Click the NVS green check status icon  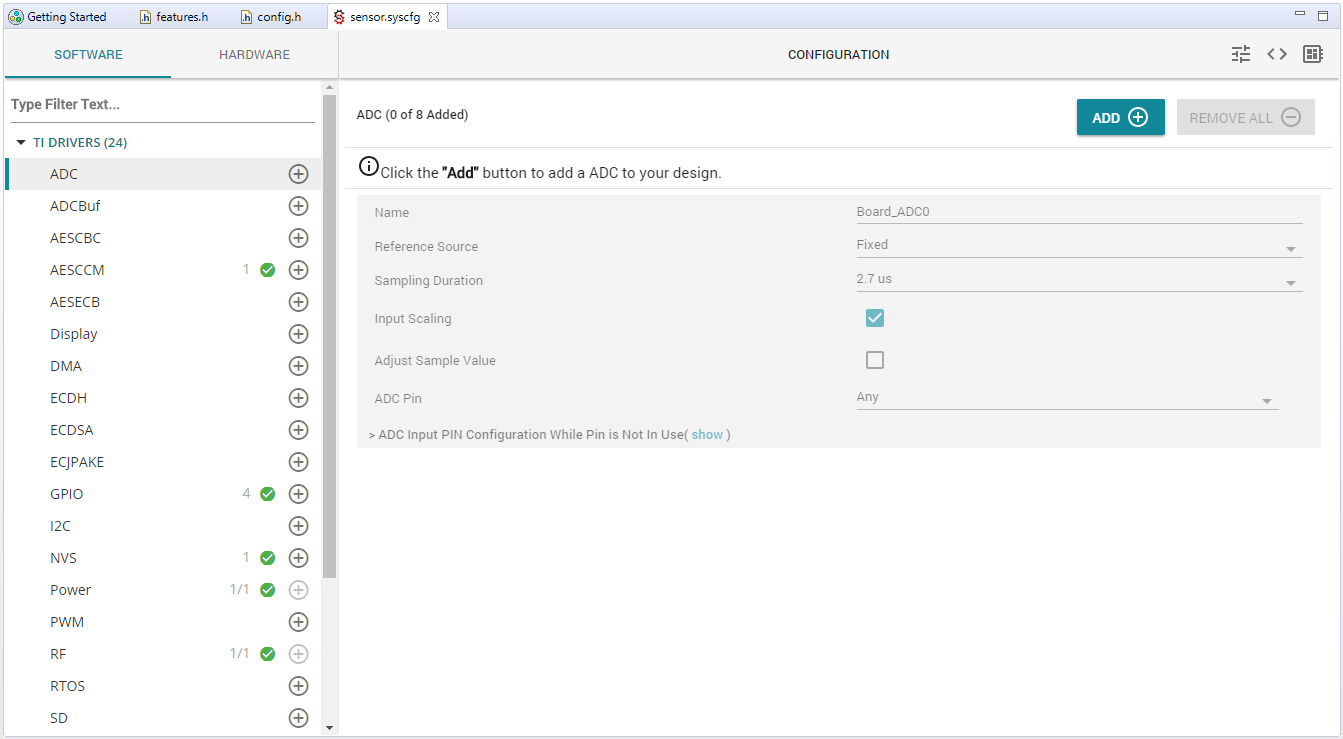point(267,558)
